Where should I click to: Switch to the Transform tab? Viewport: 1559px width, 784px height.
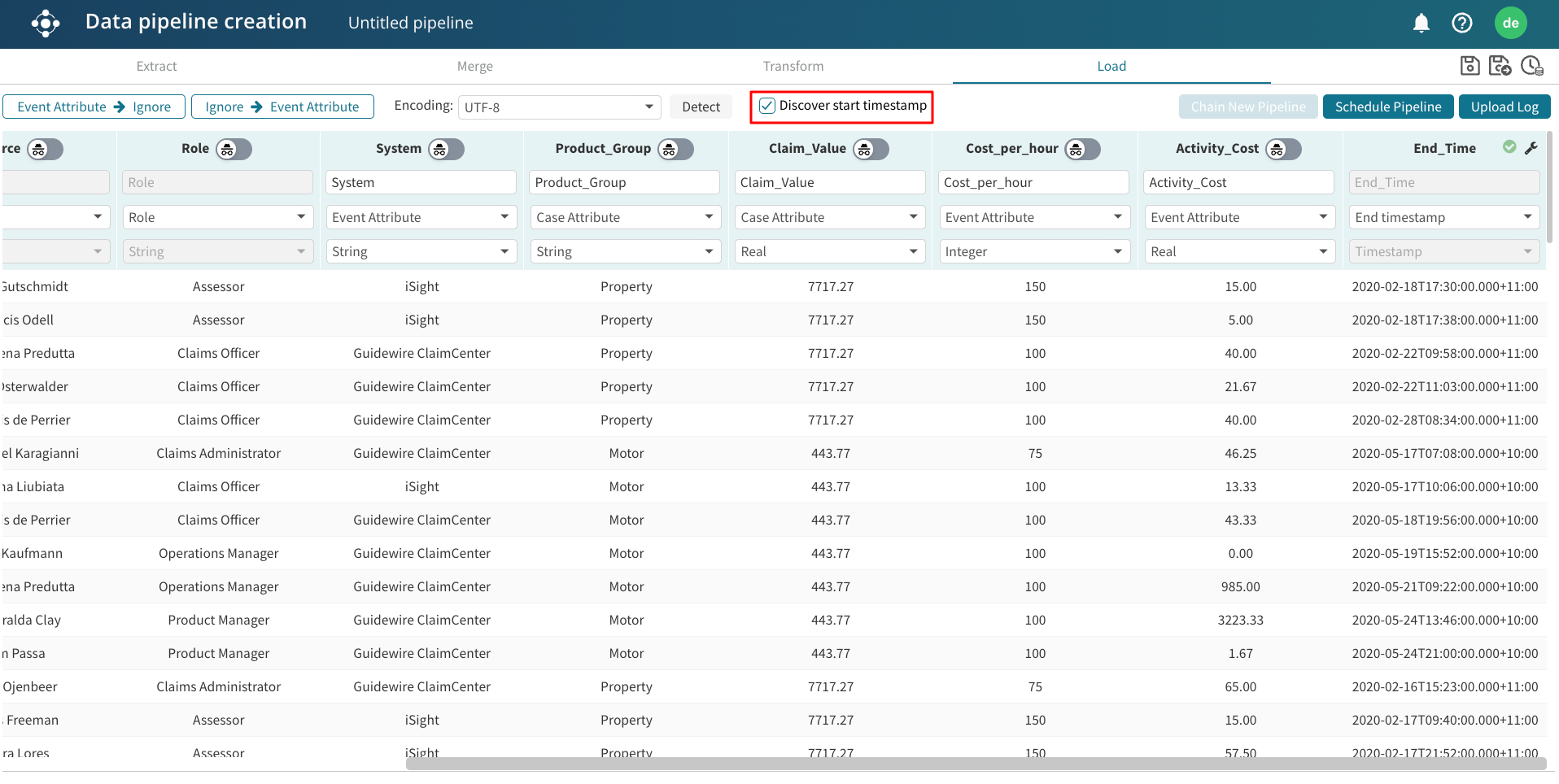point(793,67)
